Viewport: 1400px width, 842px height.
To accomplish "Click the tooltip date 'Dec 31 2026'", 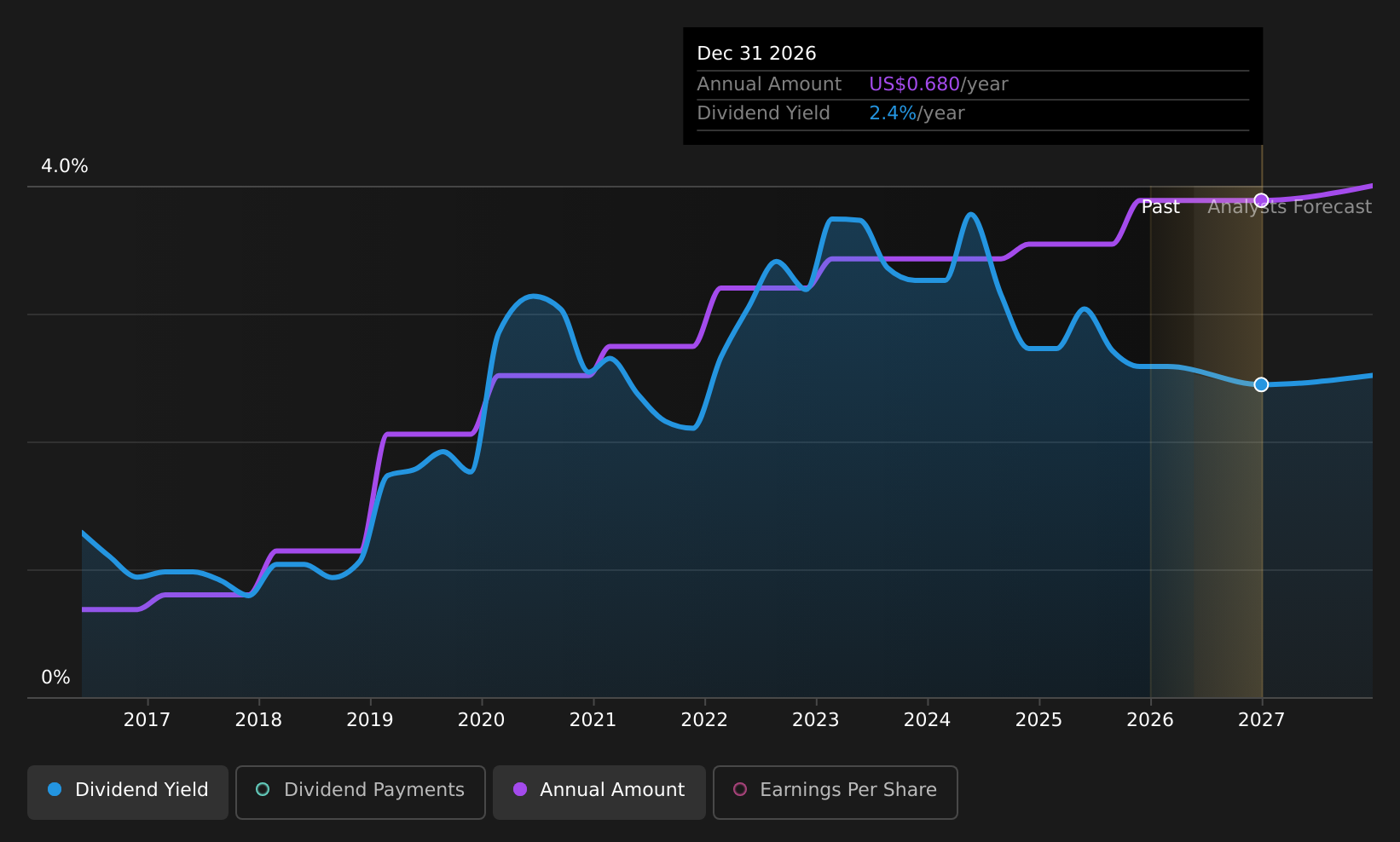I will pos(756,54).
